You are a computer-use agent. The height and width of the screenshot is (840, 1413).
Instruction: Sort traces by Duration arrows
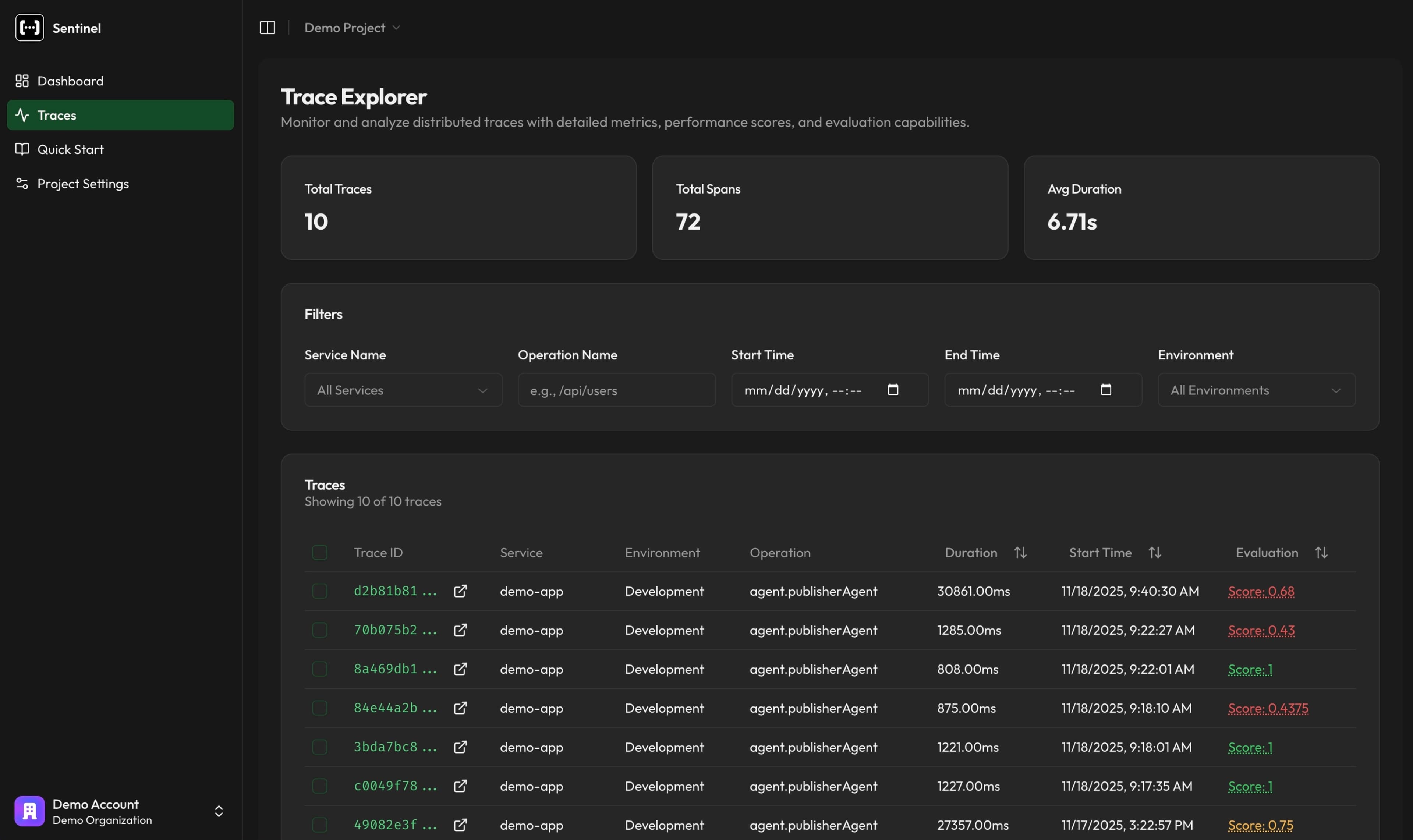tap(1020, 552)
